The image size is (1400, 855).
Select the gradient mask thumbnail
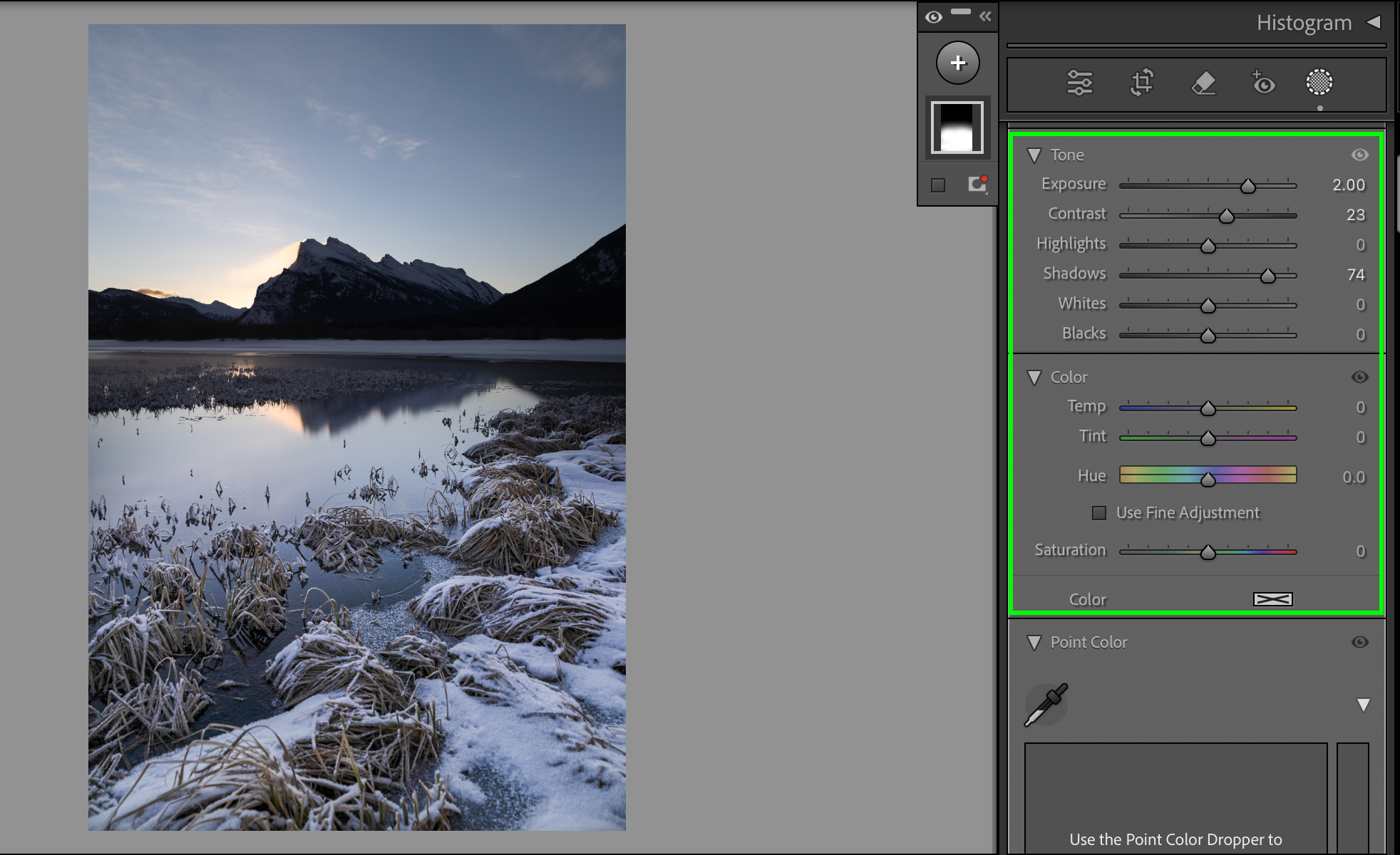tap(957, 128)
